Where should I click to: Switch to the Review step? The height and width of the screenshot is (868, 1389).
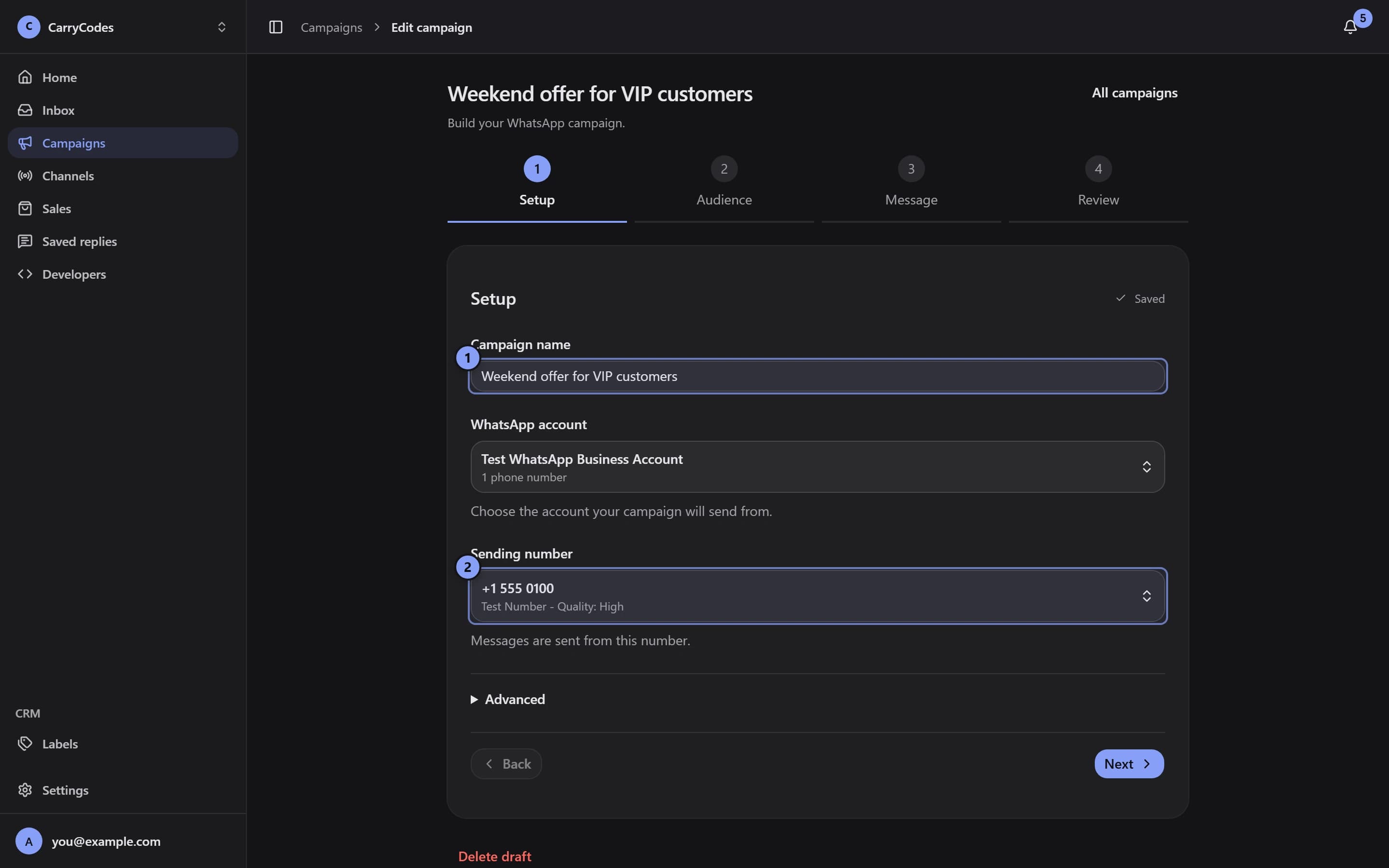[x=1098, y=188]
